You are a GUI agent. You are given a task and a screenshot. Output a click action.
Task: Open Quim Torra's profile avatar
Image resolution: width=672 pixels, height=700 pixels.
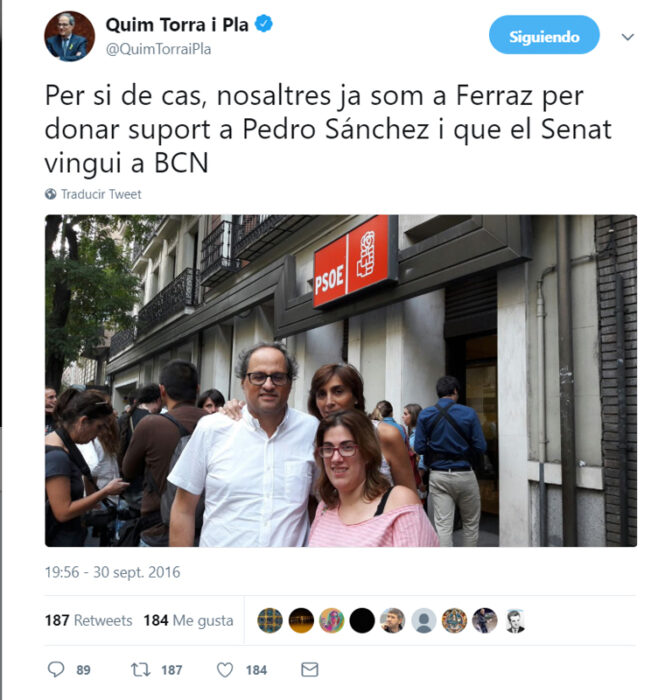[69, 36]
